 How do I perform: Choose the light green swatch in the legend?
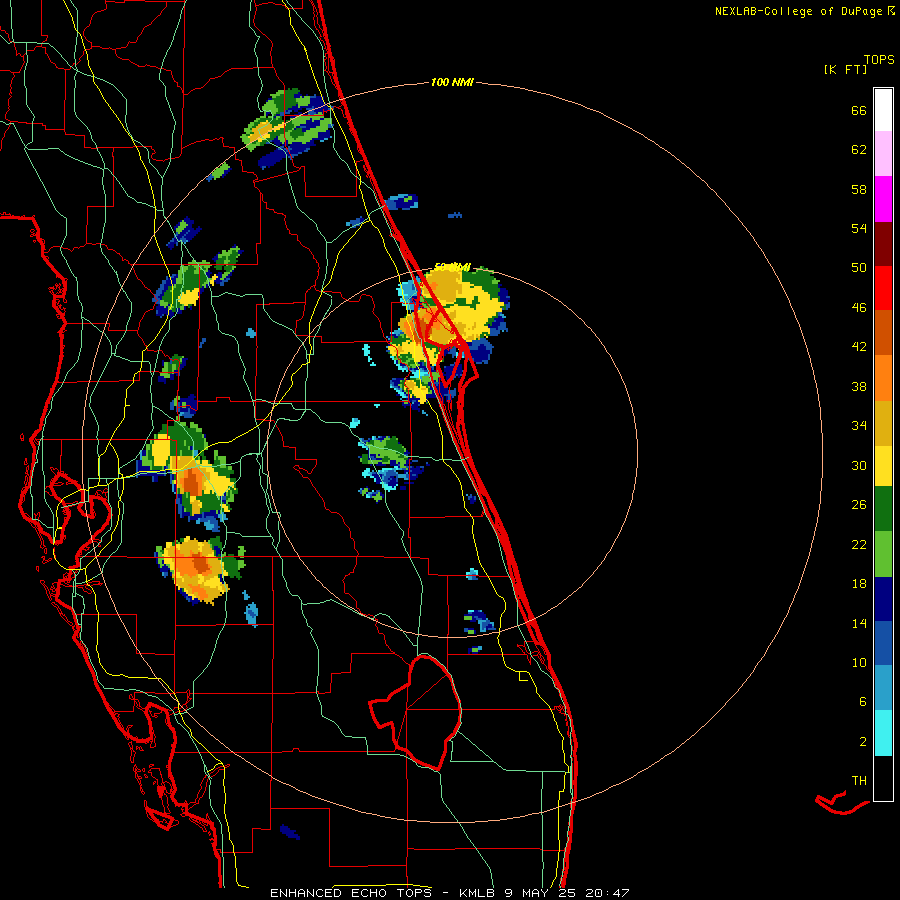tap(883, 554)
